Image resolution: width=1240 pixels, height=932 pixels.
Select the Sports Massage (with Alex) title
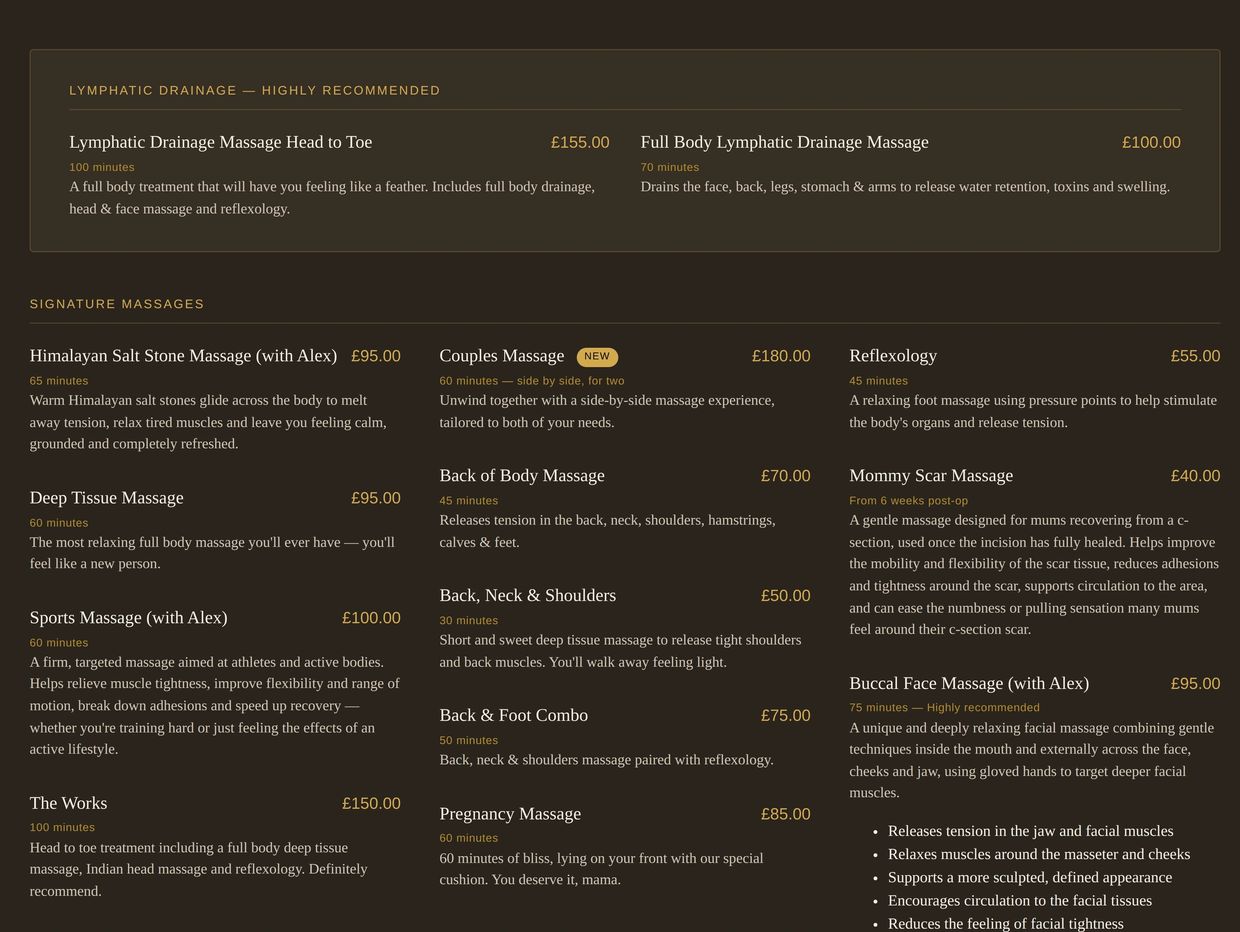tap(129, 618)
